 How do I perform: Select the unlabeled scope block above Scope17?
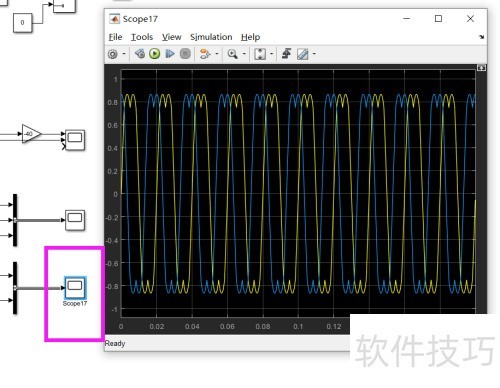coord(75,220)
